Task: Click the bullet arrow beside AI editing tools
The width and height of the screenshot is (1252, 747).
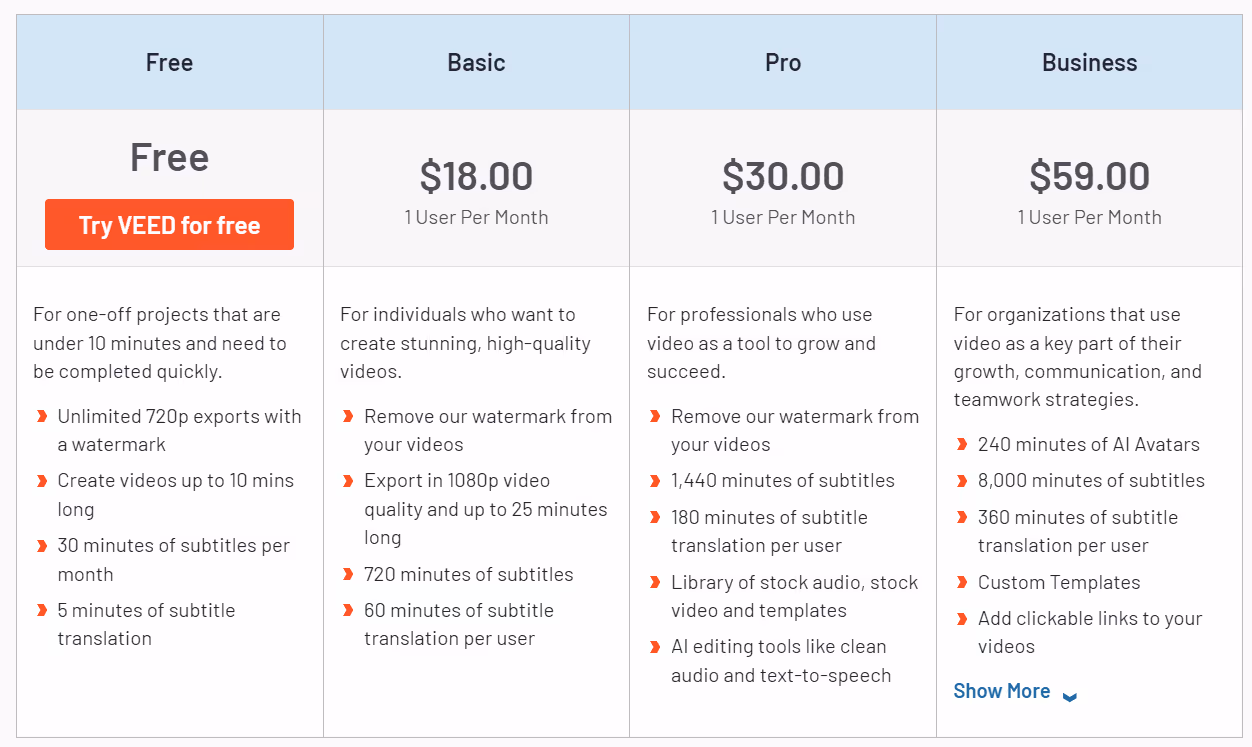Action: coord(655,647)
